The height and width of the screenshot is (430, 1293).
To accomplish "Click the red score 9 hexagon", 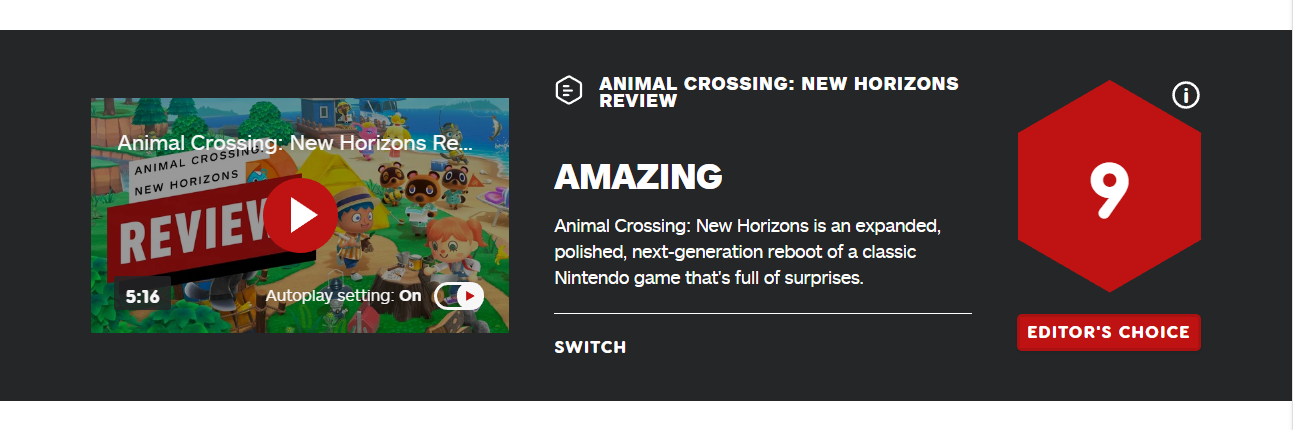I will [1108, 187].
